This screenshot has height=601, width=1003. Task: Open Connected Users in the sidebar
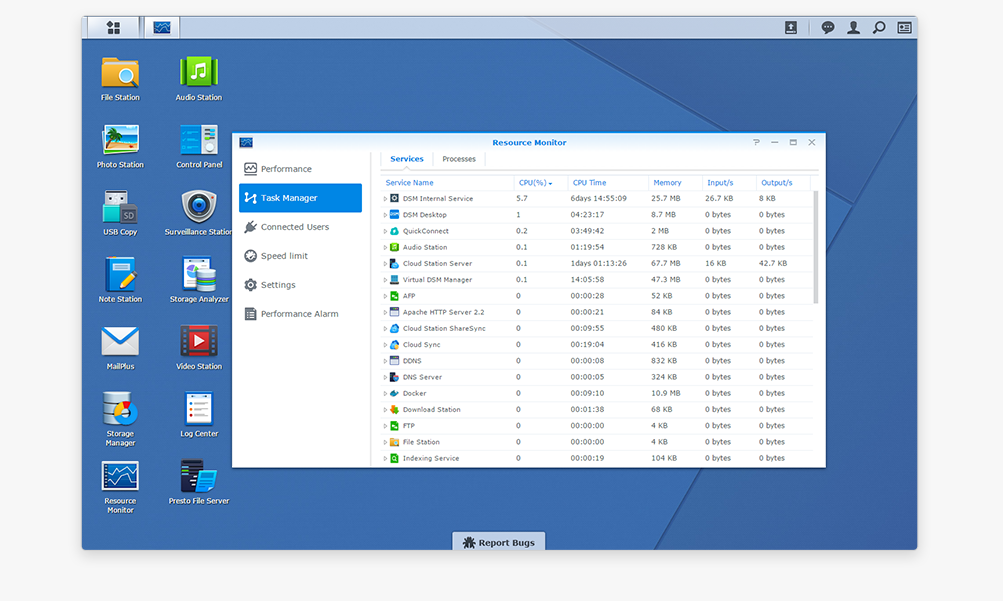(294, 227)
